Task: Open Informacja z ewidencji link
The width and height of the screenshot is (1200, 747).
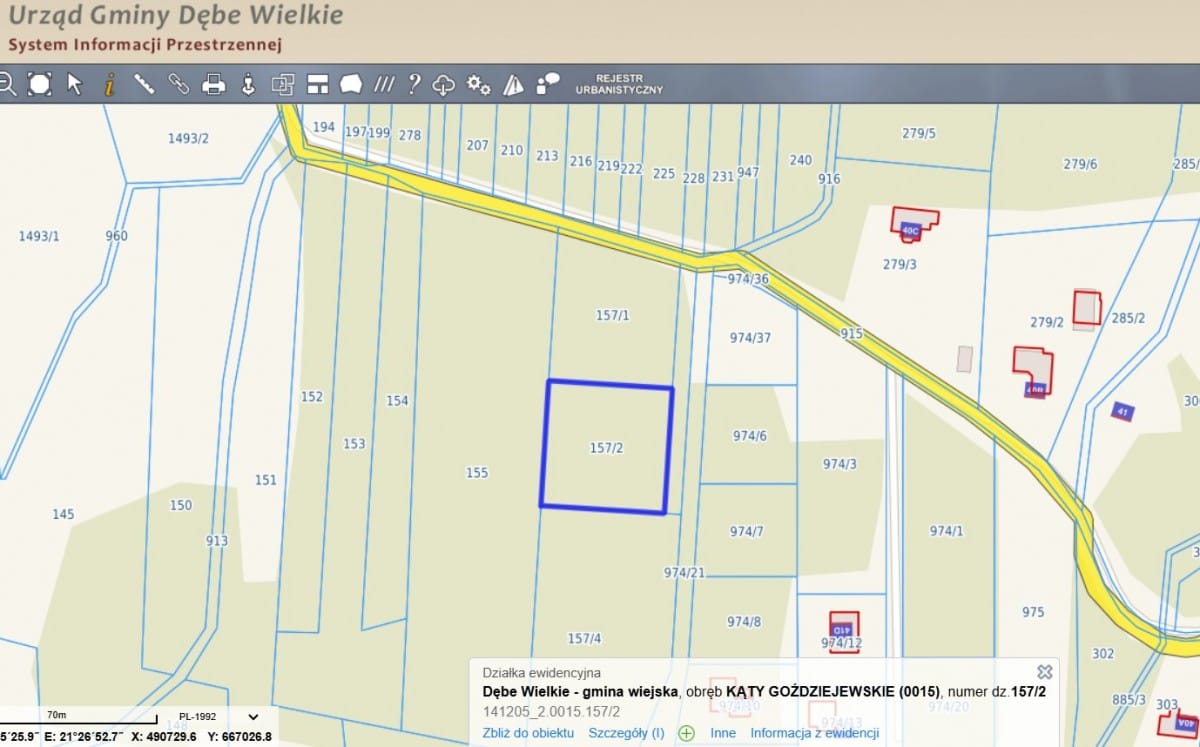Action: 814,733
